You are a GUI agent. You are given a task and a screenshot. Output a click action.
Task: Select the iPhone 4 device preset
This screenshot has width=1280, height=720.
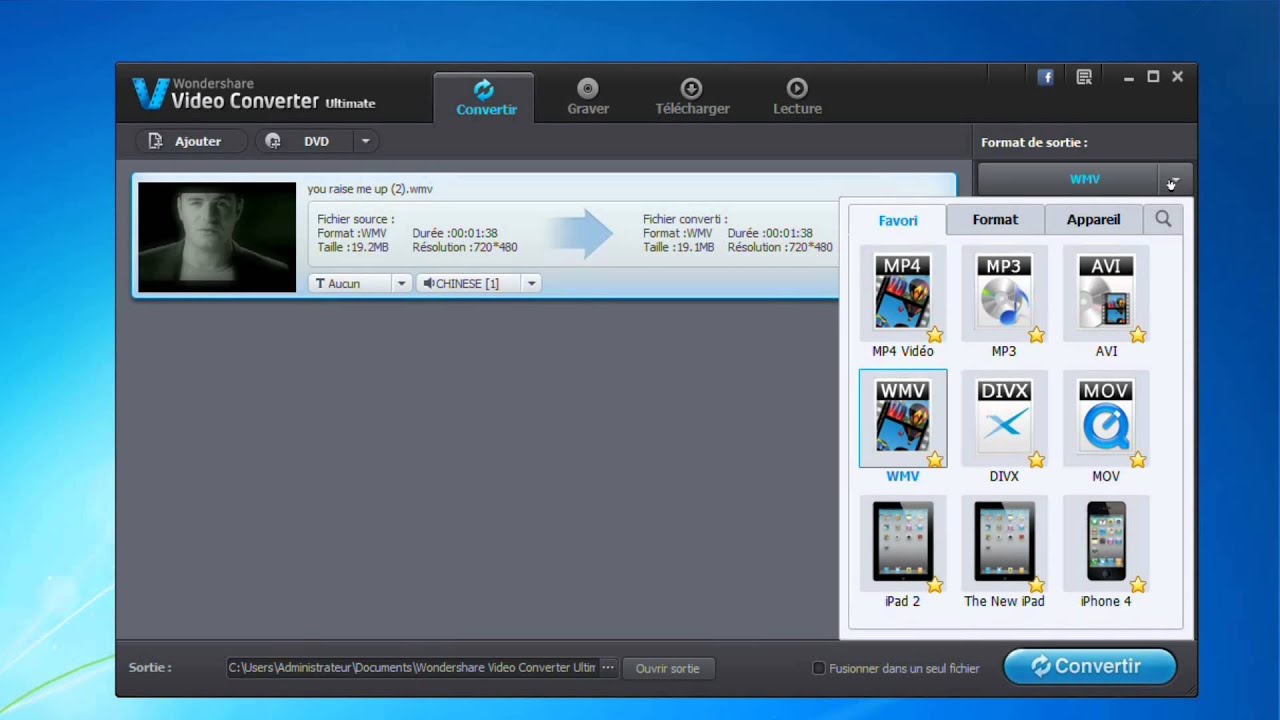tap(1106, 542)
